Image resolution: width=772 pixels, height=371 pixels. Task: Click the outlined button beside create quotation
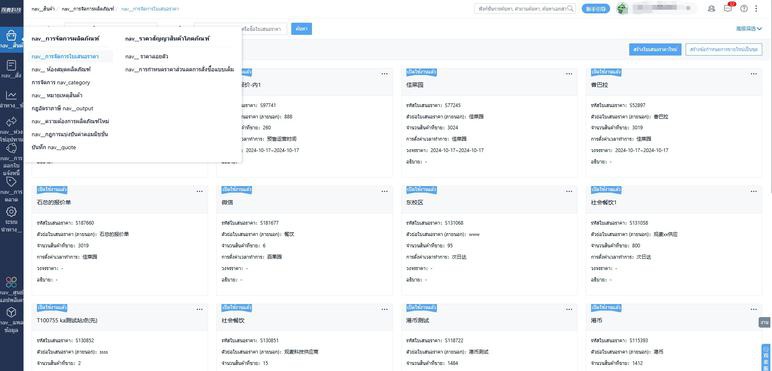tap(724, 49)
